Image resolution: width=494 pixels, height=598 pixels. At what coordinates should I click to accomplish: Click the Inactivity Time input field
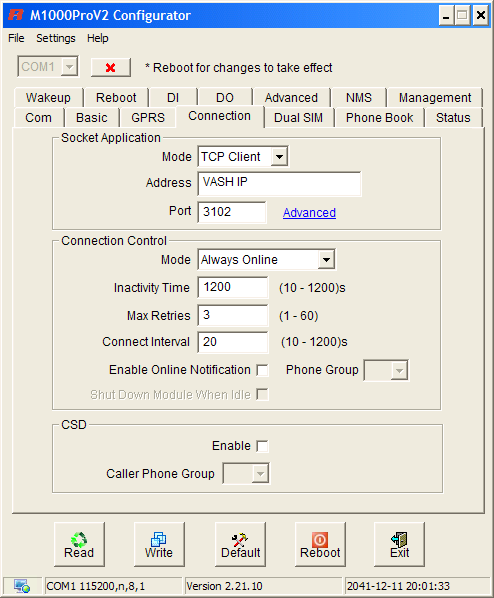[x=233, y=287]
